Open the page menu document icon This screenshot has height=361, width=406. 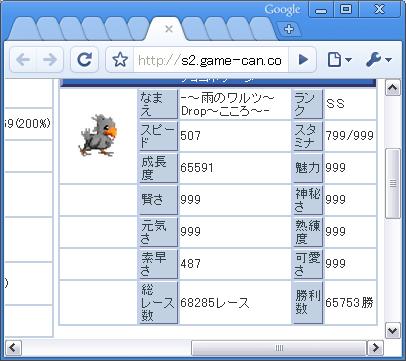pos(339,60)
